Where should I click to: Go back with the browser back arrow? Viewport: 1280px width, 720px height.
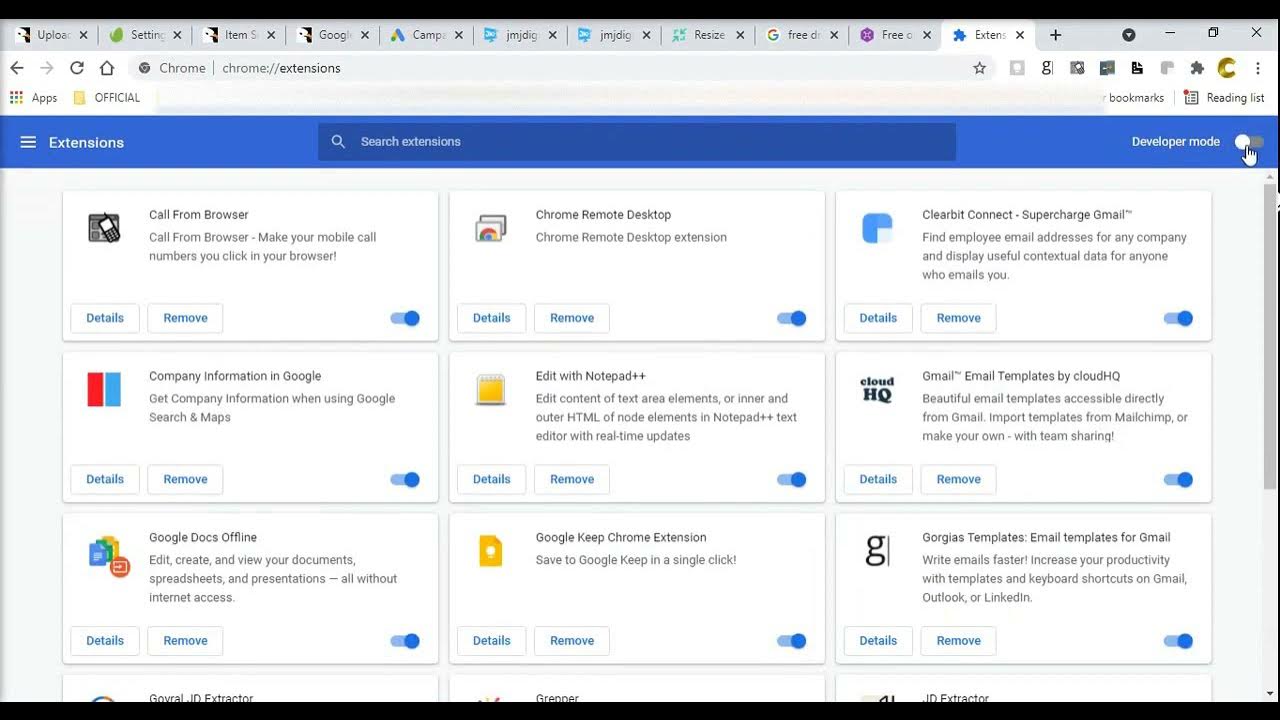(x=17, y=68)
